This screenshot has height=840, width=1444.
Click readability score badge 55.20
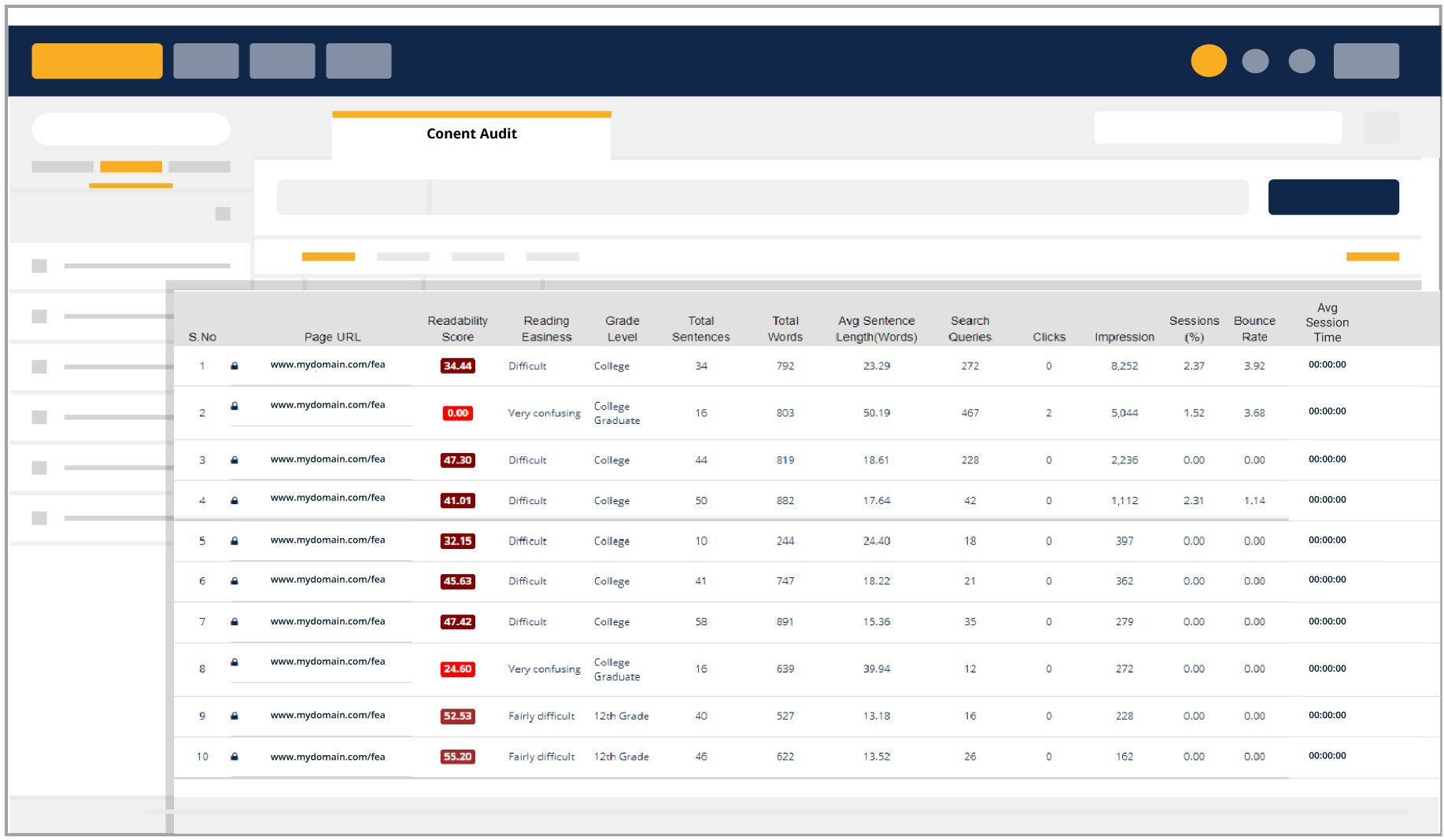457,757
